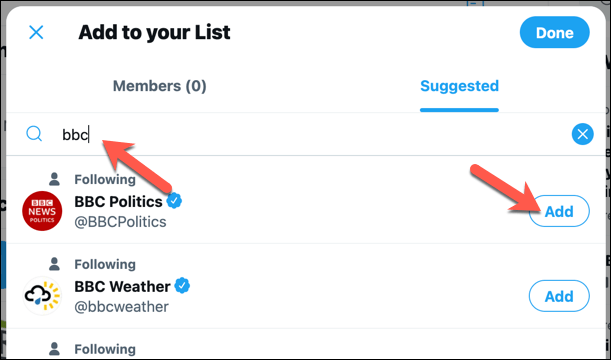Open the BBC Weather avatar
611x360 pixels.
coord(42,296)
